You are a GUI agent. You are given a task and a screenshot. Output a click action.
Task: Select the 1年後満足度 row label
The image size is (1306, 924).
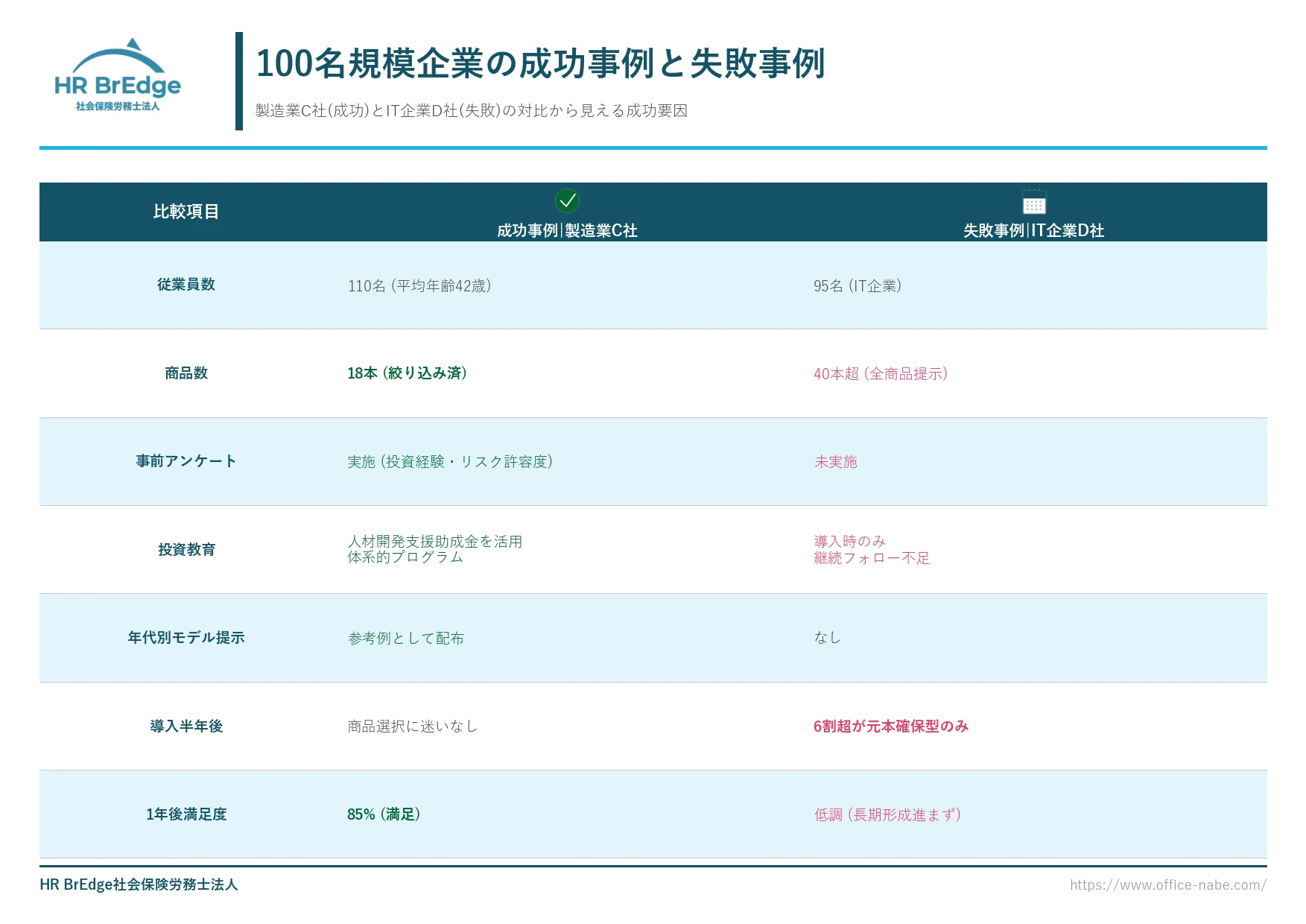pos(186,814)
